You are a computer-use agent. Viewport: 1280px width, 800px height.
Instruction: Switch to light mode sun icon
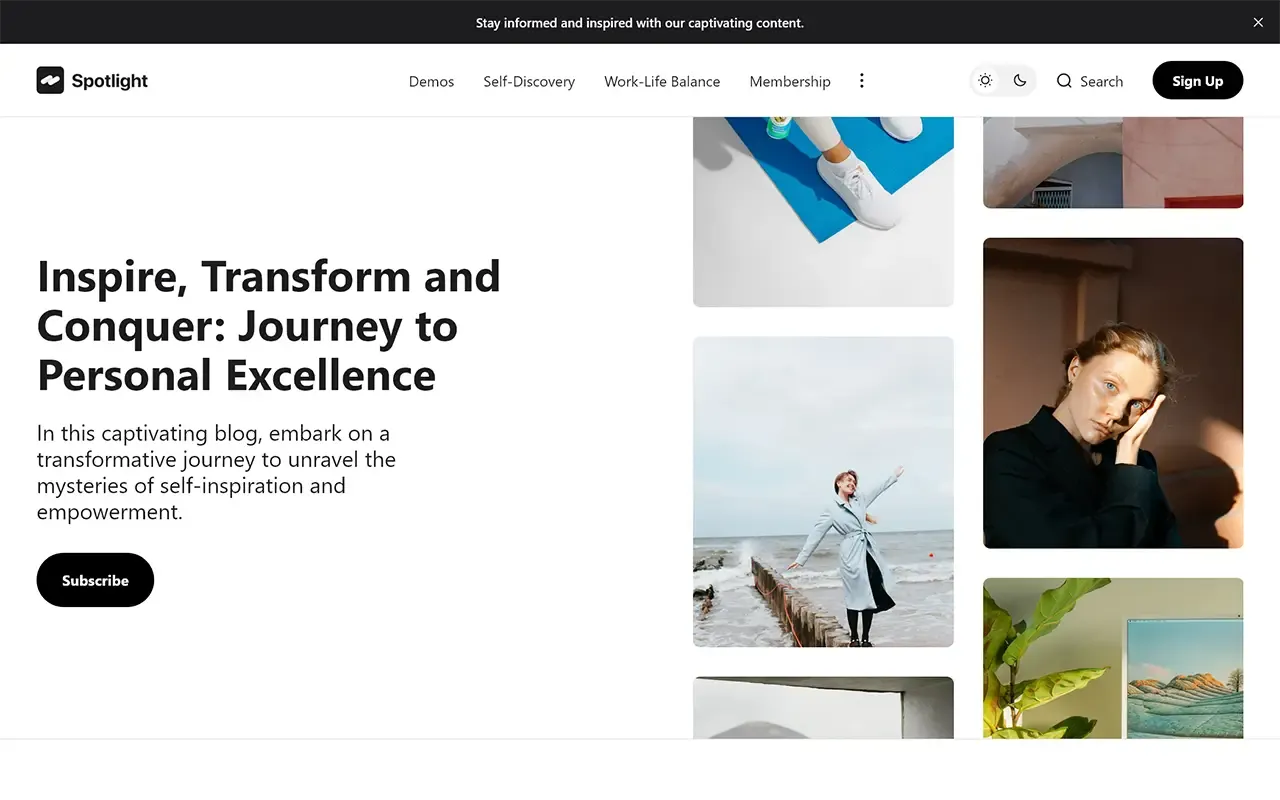(x=986, y=81)
